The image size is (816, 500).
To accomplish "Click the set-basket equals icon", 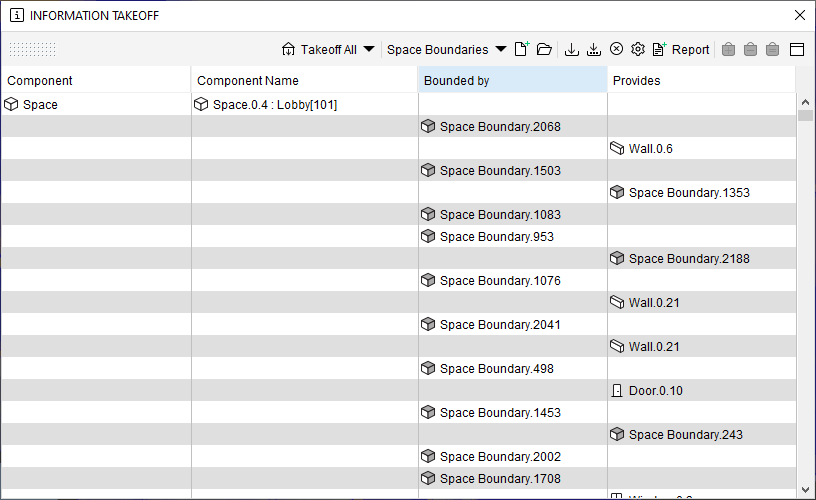I will click(773, 49).
